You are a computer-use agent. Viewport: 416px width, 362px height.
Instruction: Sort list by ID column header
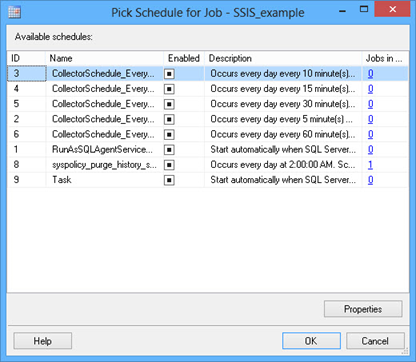click(26, 58)
